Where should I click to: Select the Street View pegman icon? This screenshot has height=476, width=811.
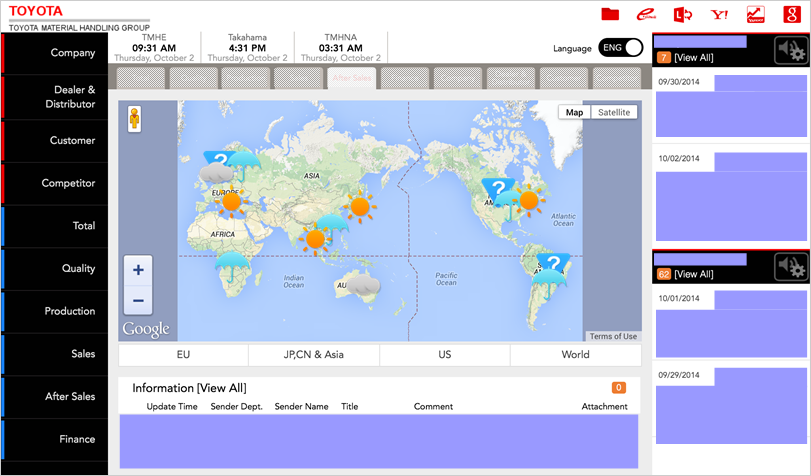pyautogui.click(x=134, y=119)
